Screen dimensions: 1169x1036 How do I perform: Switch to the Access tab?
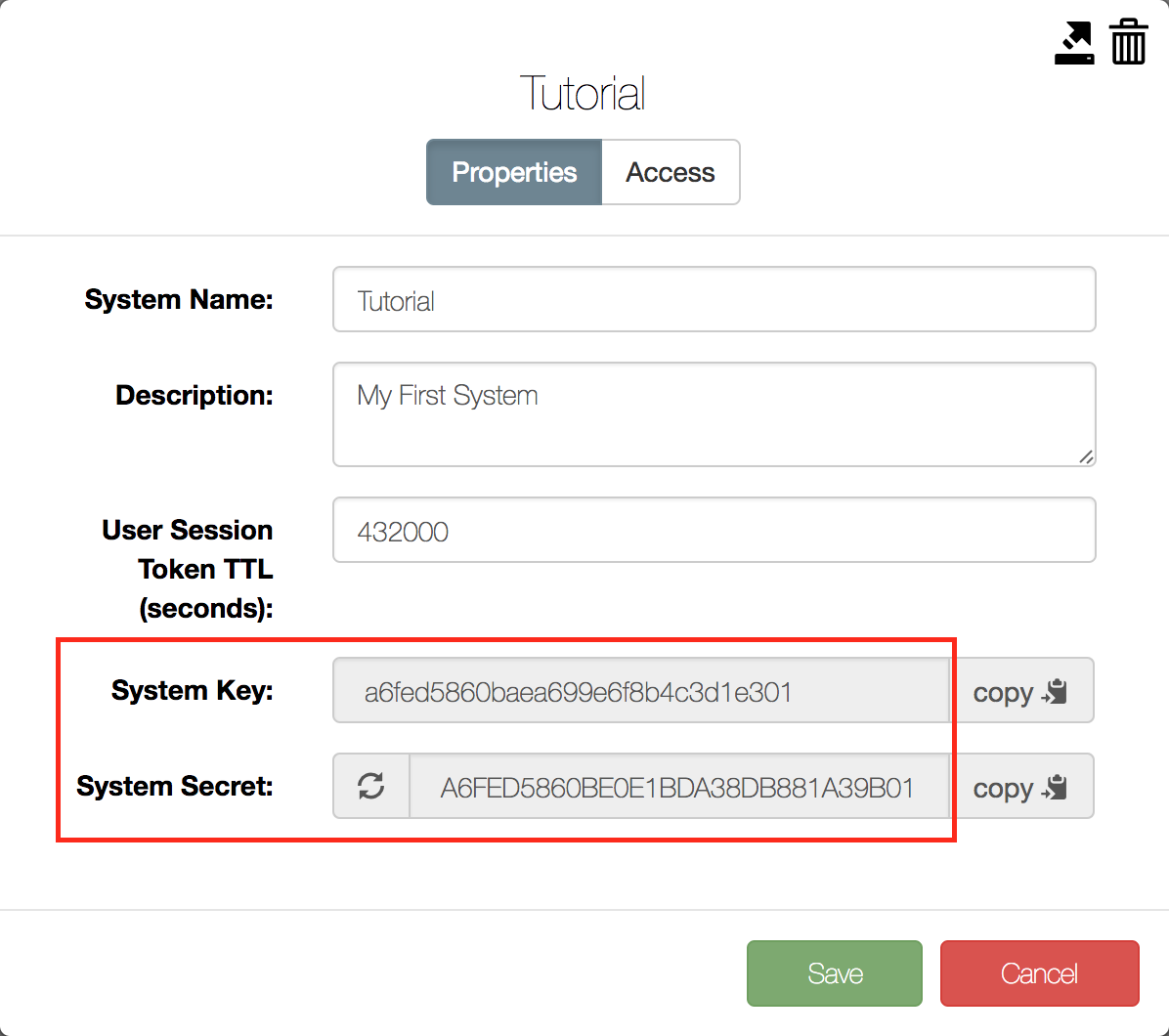[x=671, y=172]
